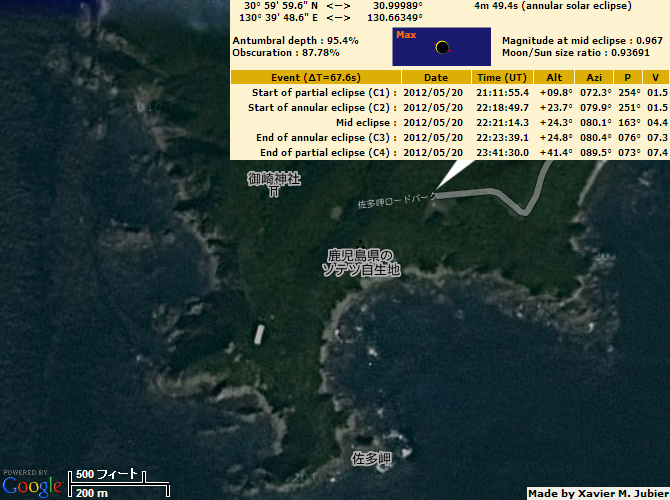Click the Obscuration : 87.78% text
The image size is (670, 500).
[x=285, y=52]
